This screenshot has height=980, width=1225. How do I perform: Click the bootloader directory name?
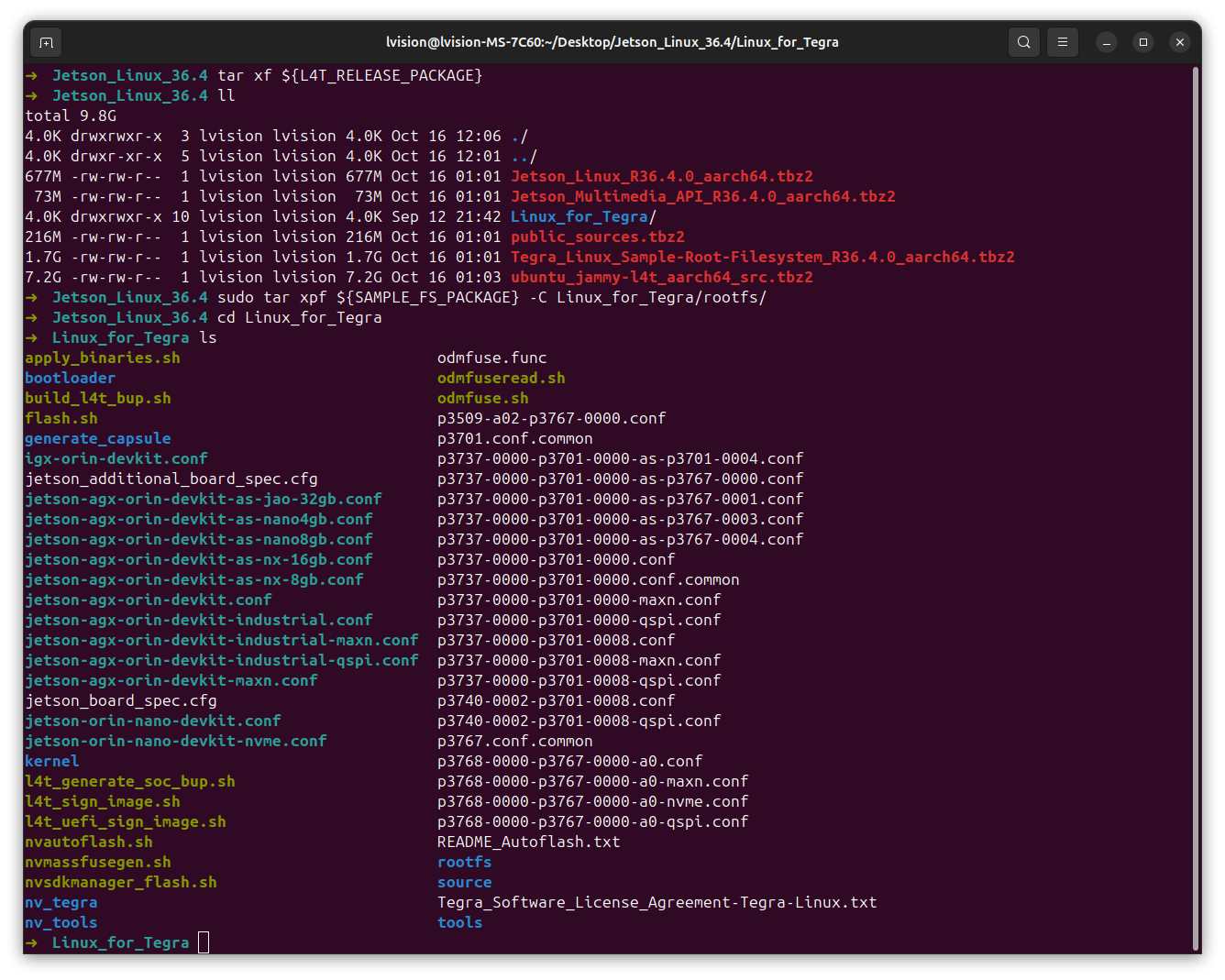71,378
